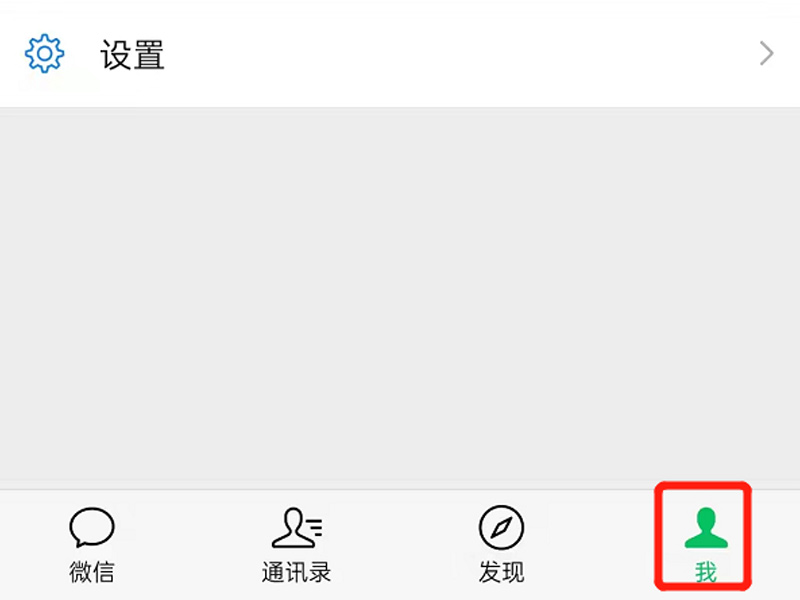Select the 发现 tab label text
The image size is (800, 600).
point(502,572)
